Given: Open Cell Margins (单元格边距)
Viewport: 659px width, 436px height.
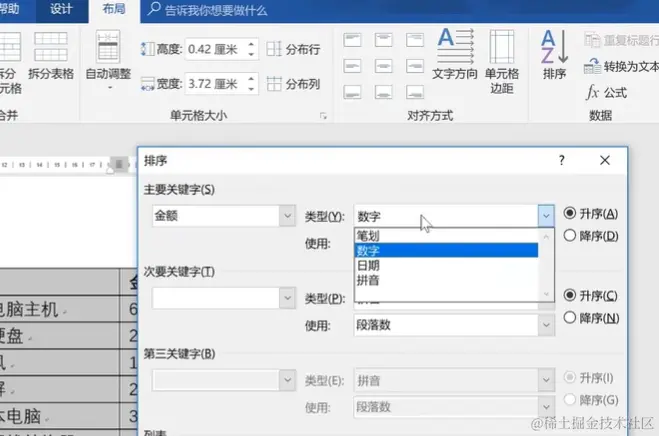Looking at the screenshot, I should pos(502,62).
